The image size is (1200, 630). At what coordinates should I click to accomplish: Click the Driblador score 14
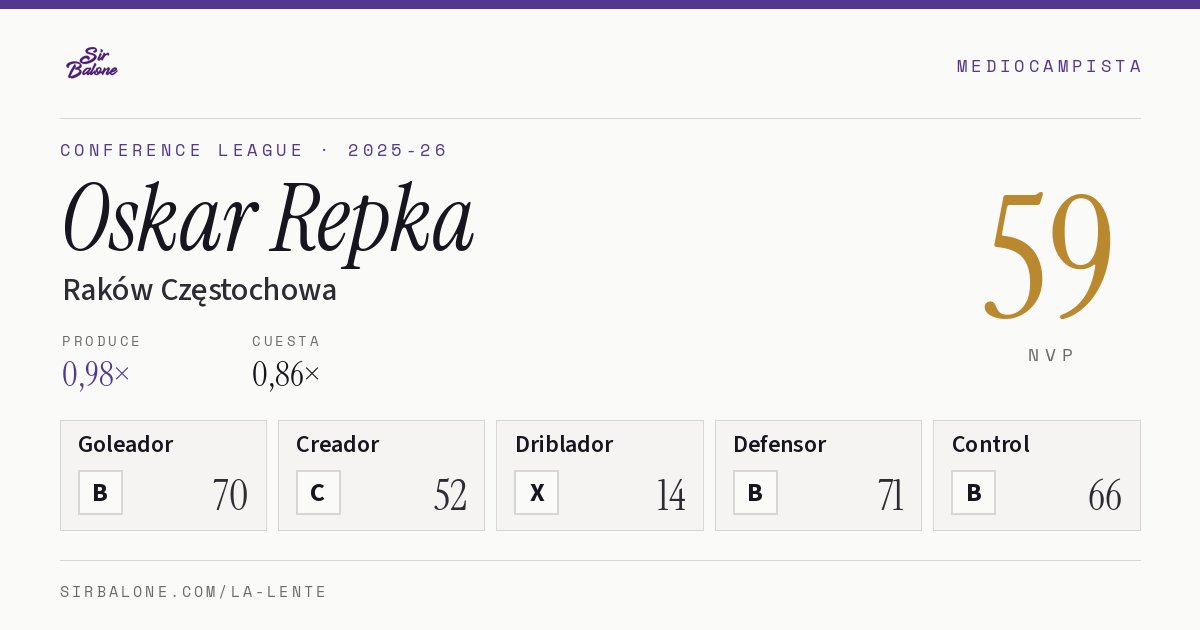(x=671, y=495)
